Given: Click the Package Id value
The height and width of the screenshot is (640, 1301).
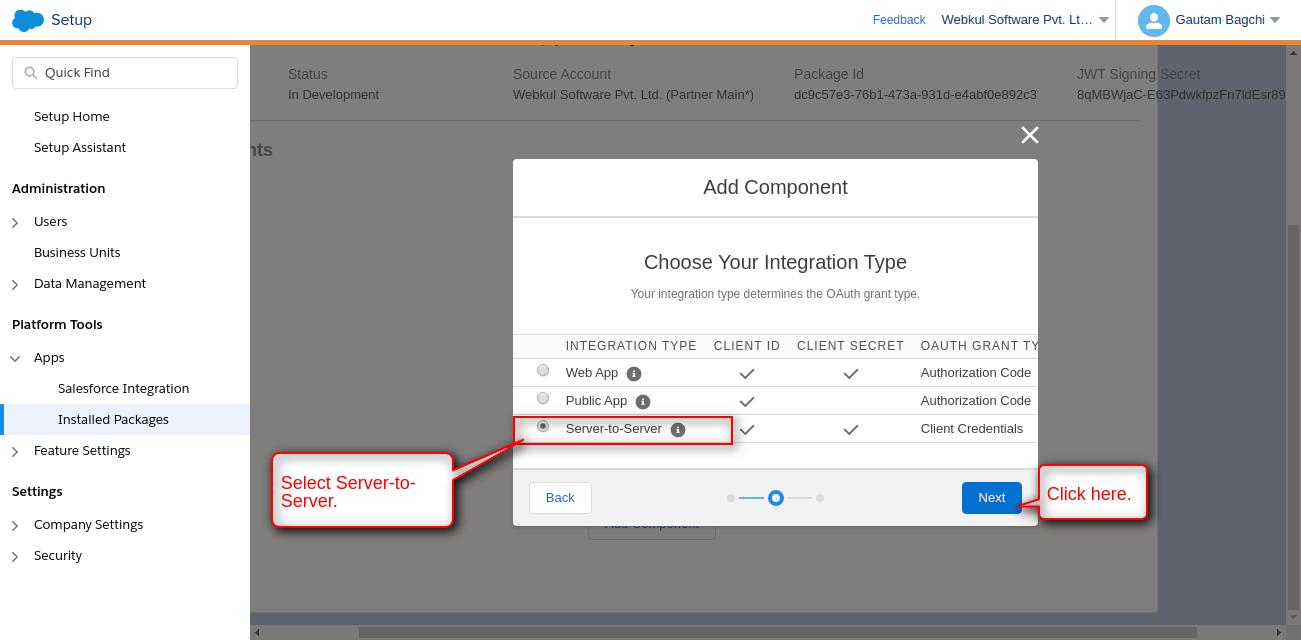Looking at the screenshot, I should coord(915,95).
